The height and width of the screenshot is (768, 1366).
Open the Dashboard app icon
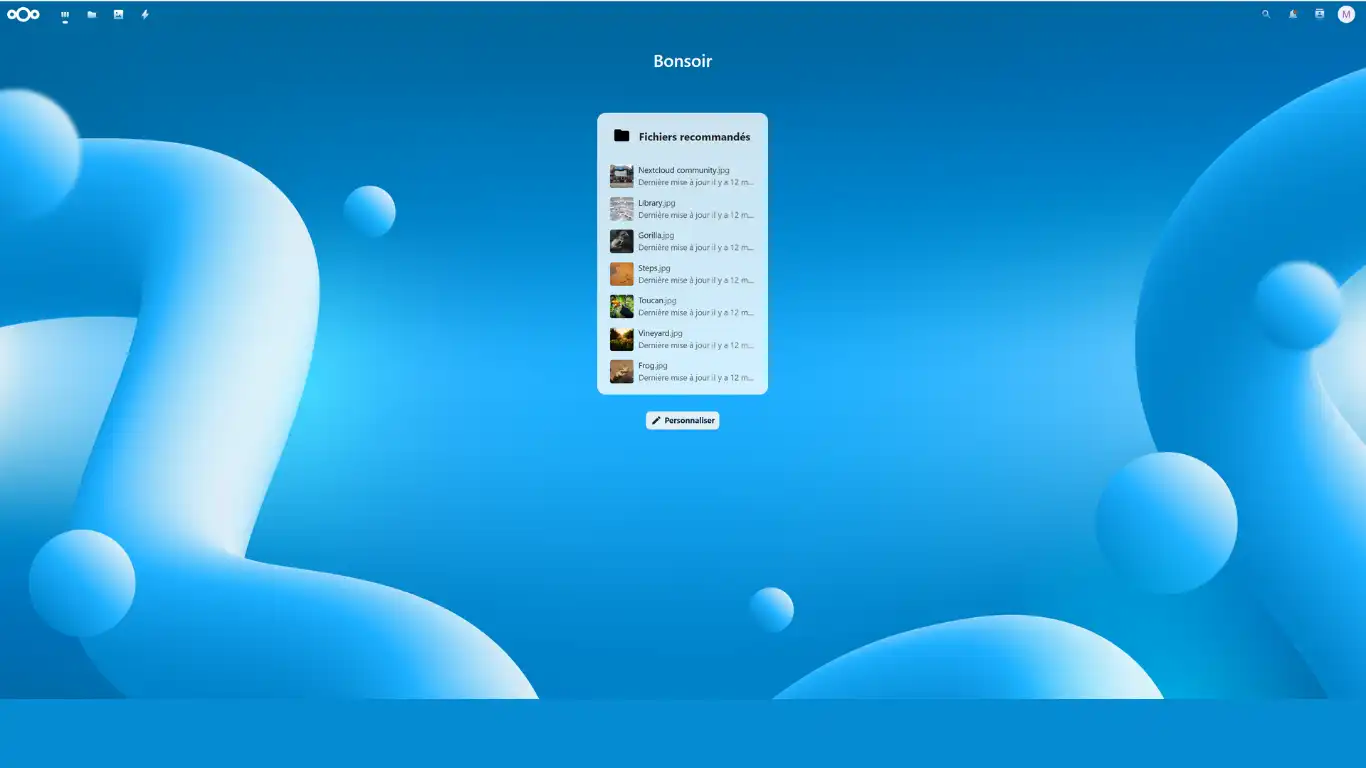pyautogui.click(x=65, y=15)
